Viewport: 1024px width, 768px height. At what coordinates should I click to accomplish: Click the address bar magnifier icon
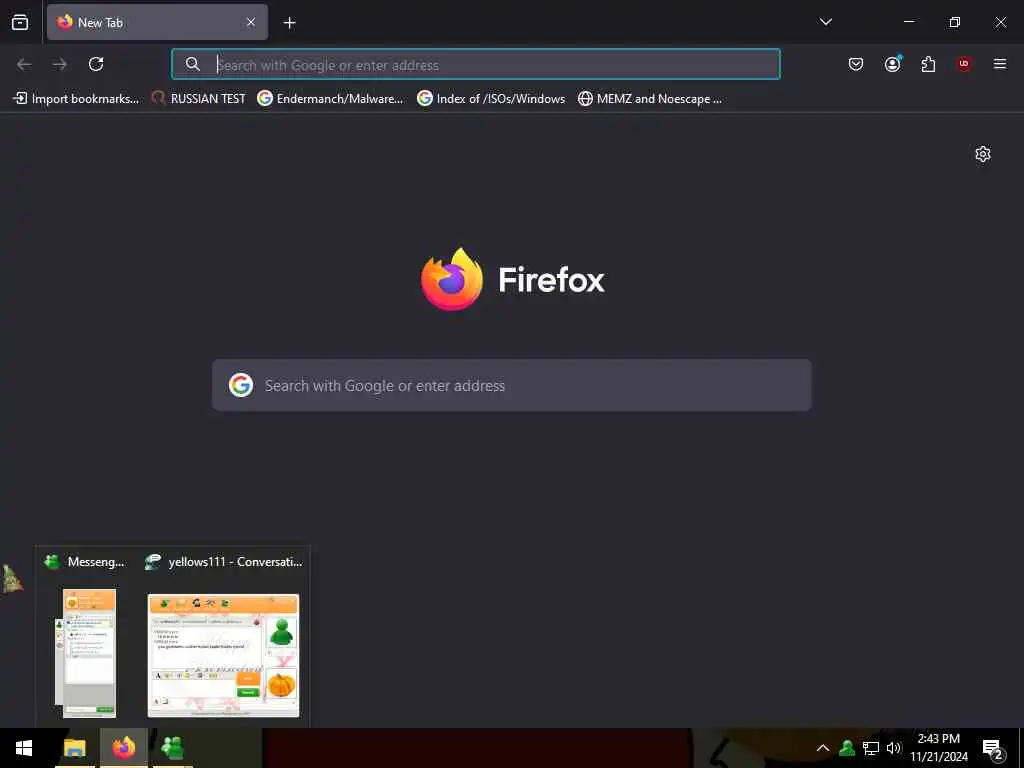click(x=193, y=64)
